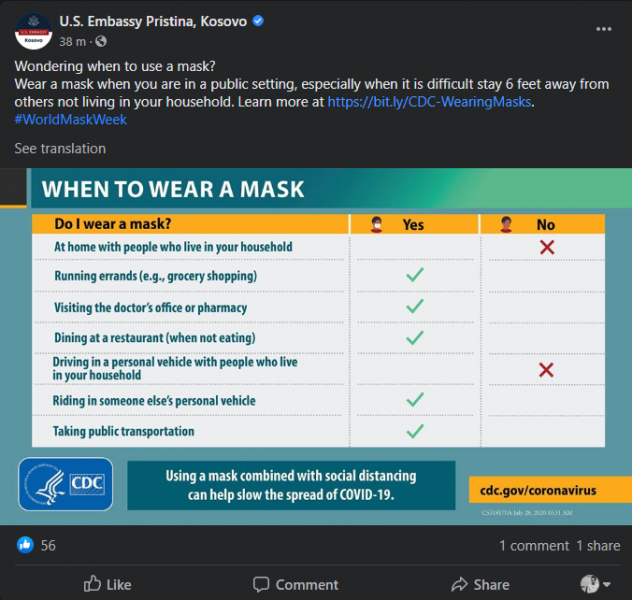Open the post options three-dots menu

point(603,29)
